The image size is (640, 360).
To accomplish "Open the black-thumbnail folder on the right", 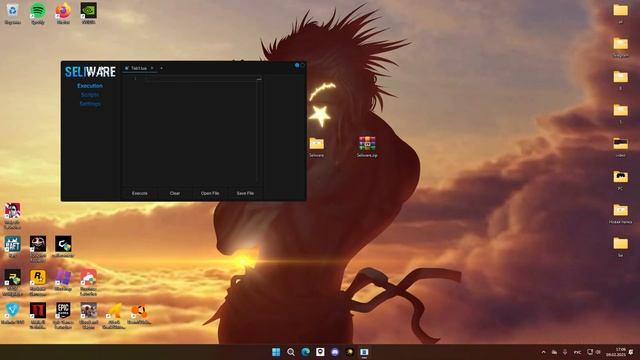I will (620, 147).
